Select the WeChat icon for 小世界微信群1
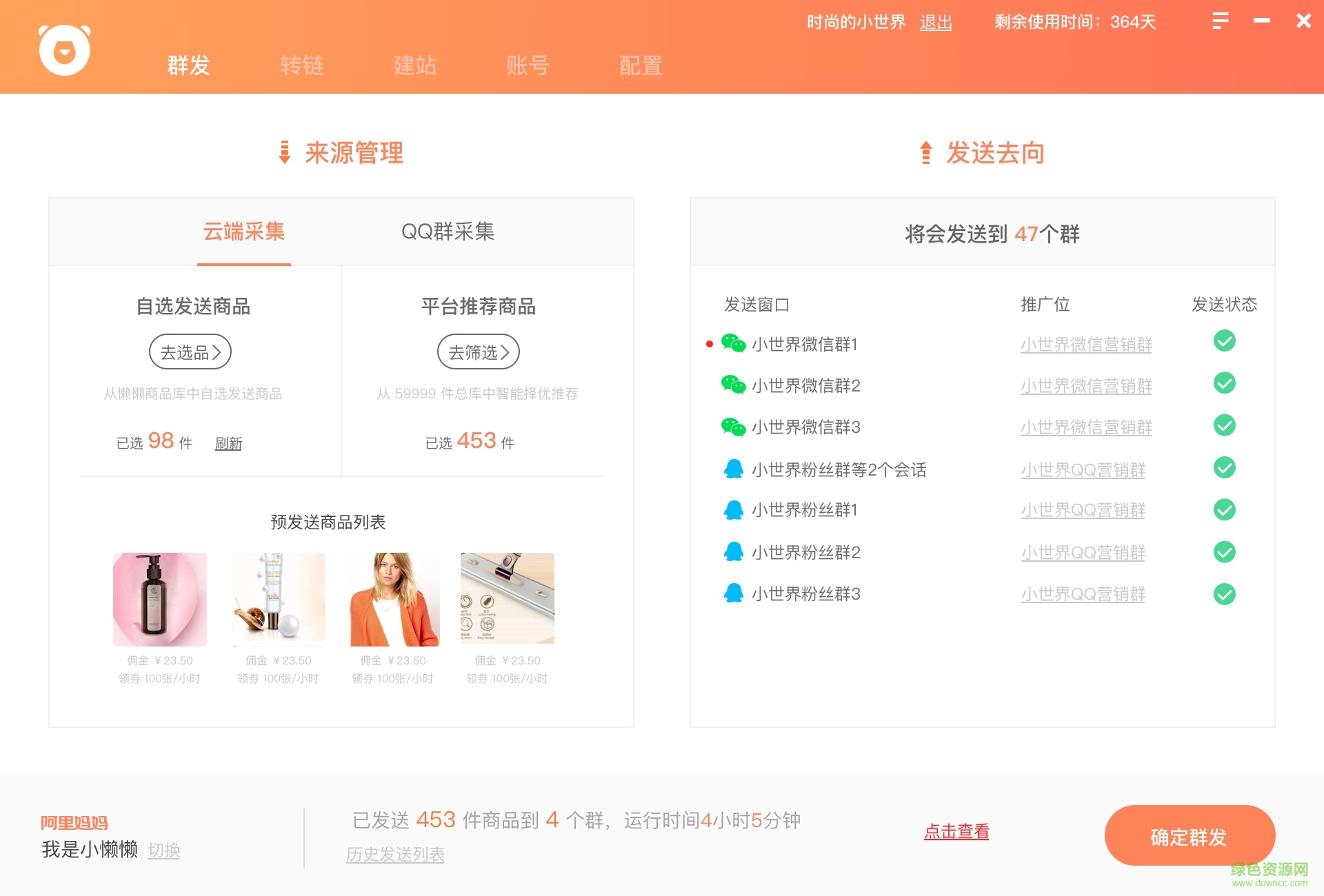1324x896 pixels. (733, 343)
